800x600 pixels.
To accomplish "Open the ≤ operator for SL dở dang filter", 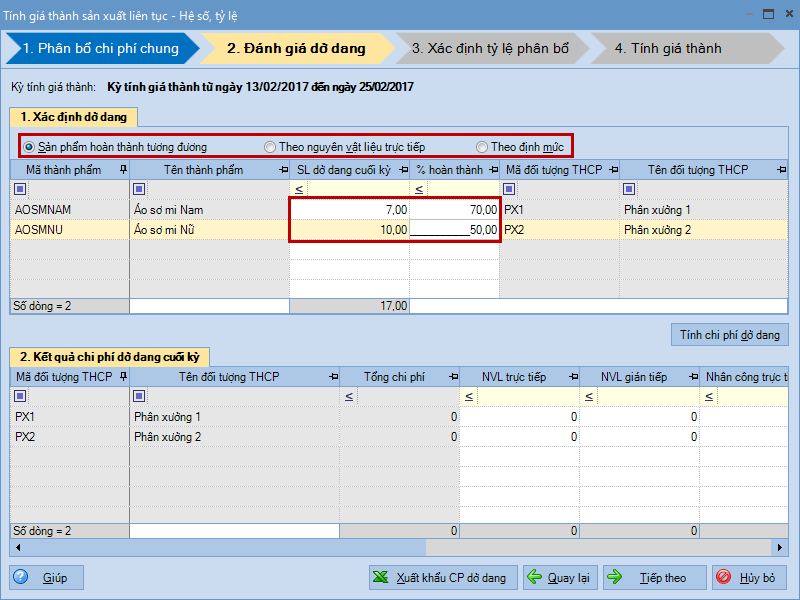I will (298, 189).
